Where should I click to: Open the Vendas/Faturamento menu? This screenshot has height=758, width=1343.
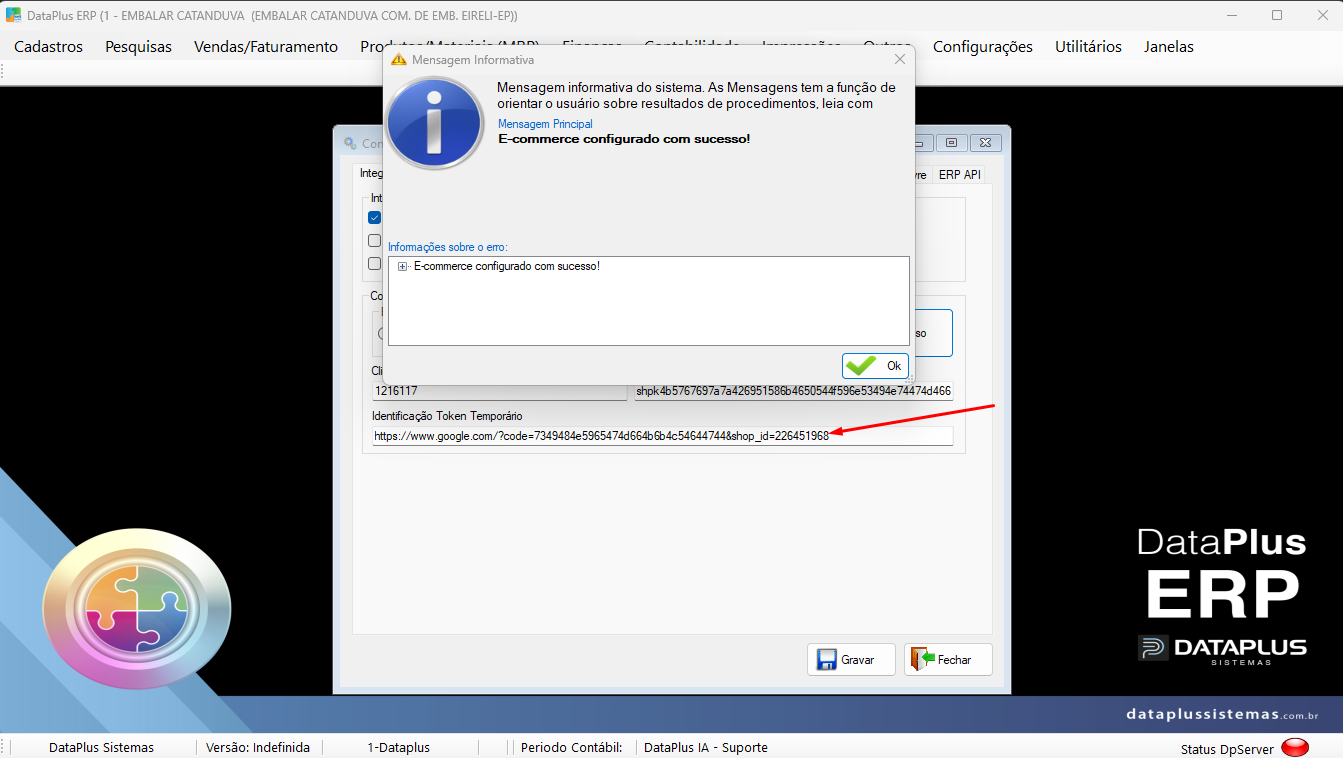pos(266,47)
